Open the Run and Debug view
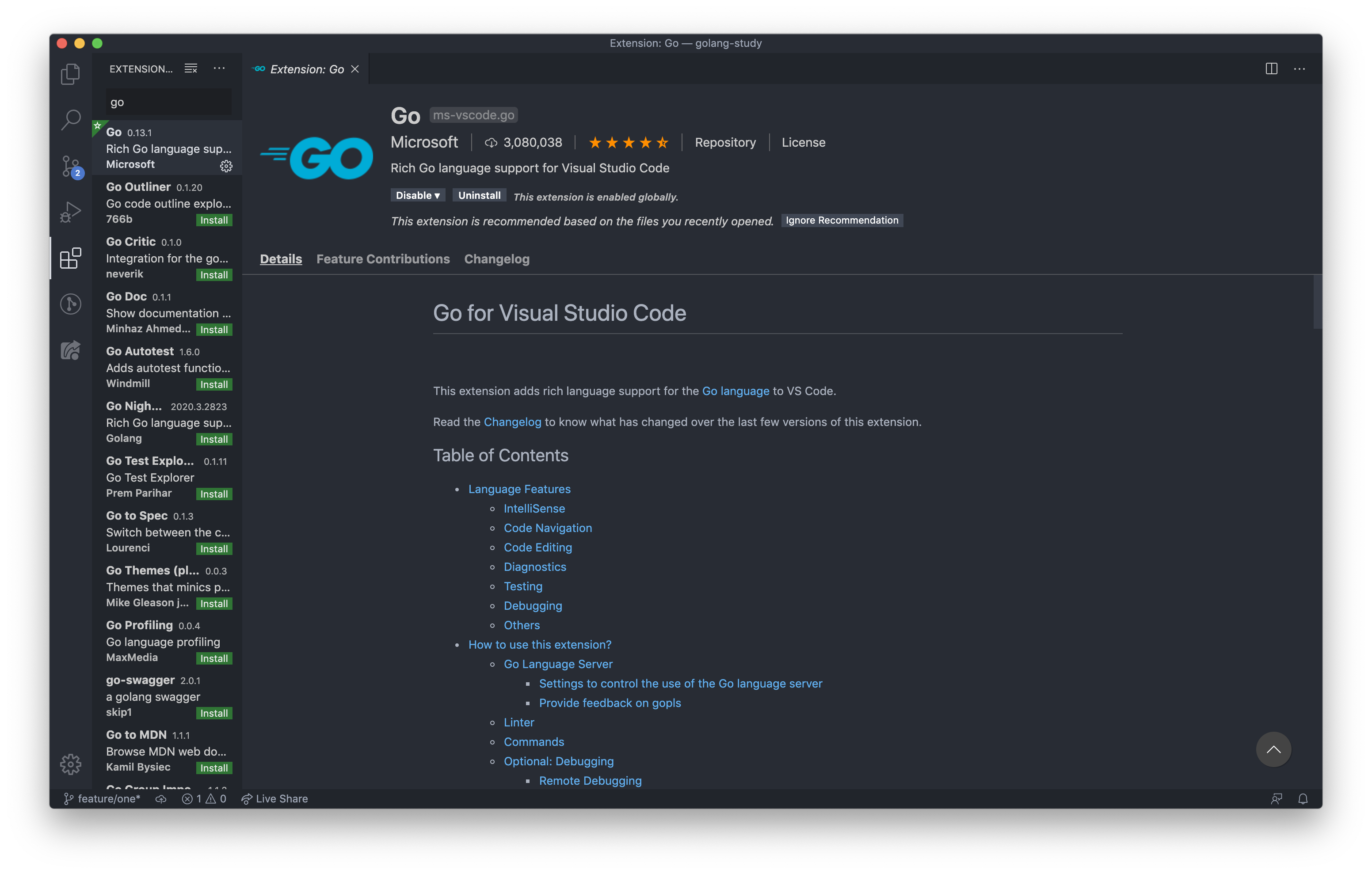 (x=70, y=212)
